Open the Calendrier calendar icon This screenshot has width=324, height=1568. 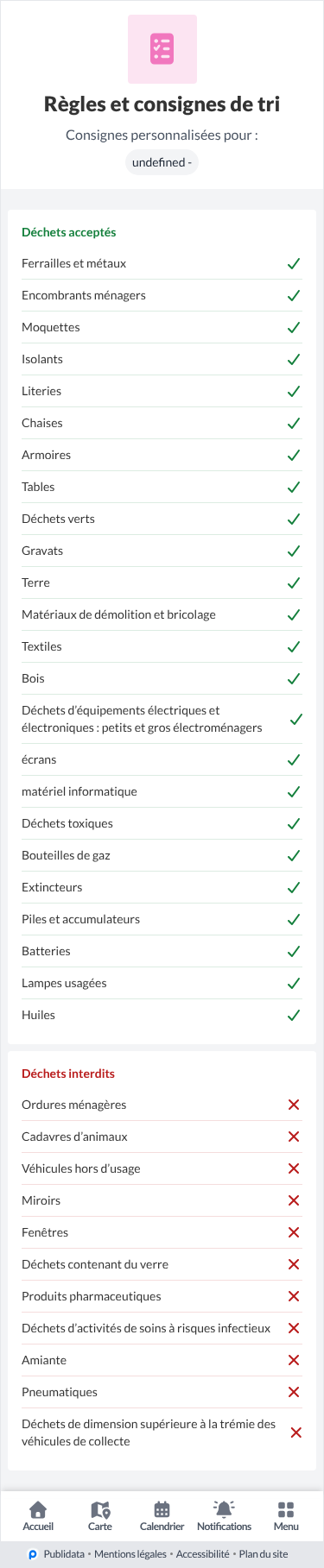pyautogui.click(x=162, y=1509)
